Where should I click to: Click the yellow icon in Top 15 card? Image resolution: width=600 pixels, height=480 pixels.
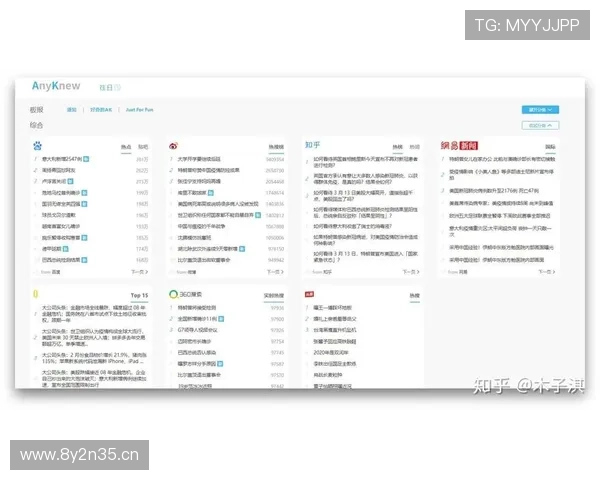pyautogui.click(x=36, y=294)
